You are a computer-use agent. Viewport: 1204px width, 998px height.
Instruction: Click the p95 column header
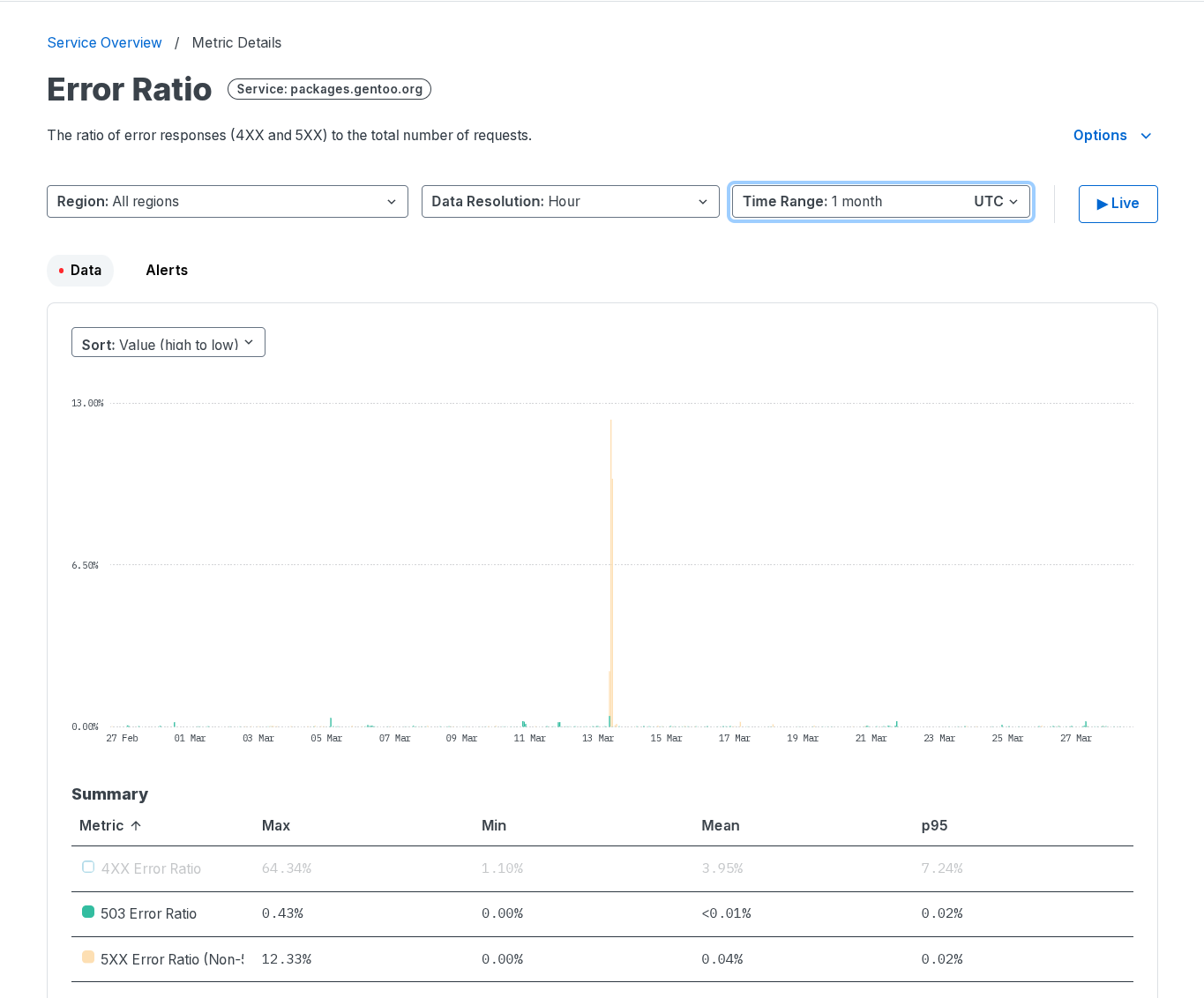(934, 826)
